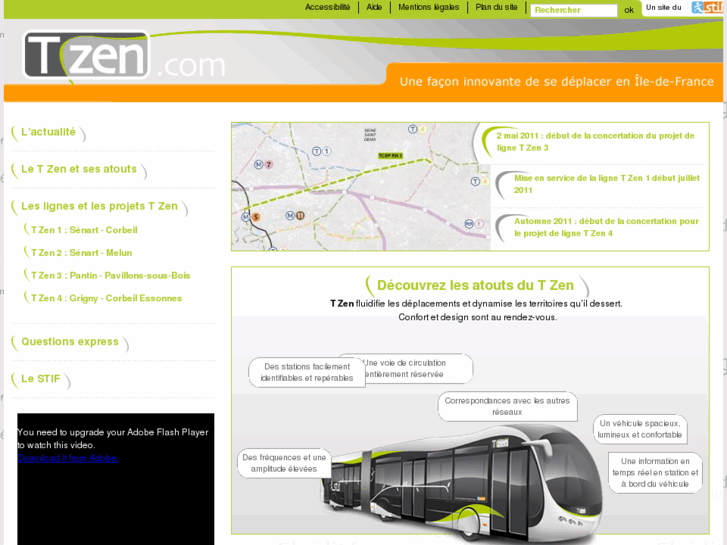Open the Accessibilité link
The width and height of the screenshot is (727, 545).
coord(327,7)
